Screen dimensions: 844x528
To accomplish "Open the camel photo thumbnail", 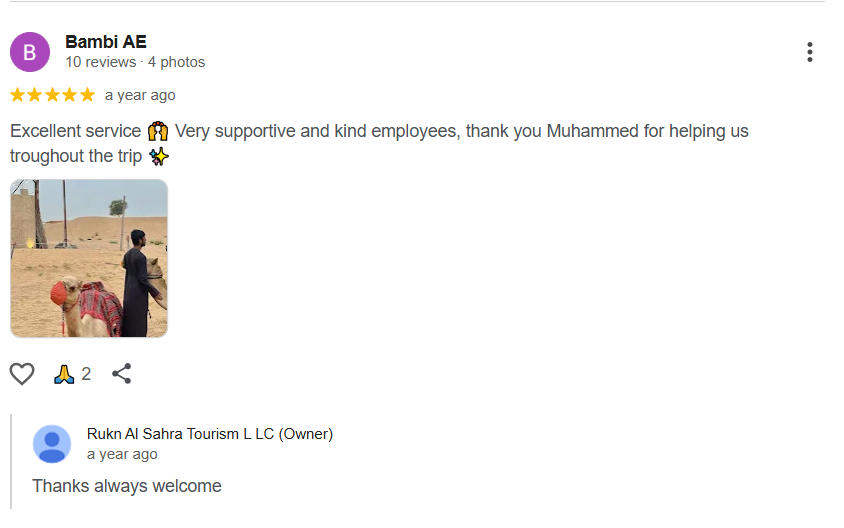I will (x=89, y=258).
